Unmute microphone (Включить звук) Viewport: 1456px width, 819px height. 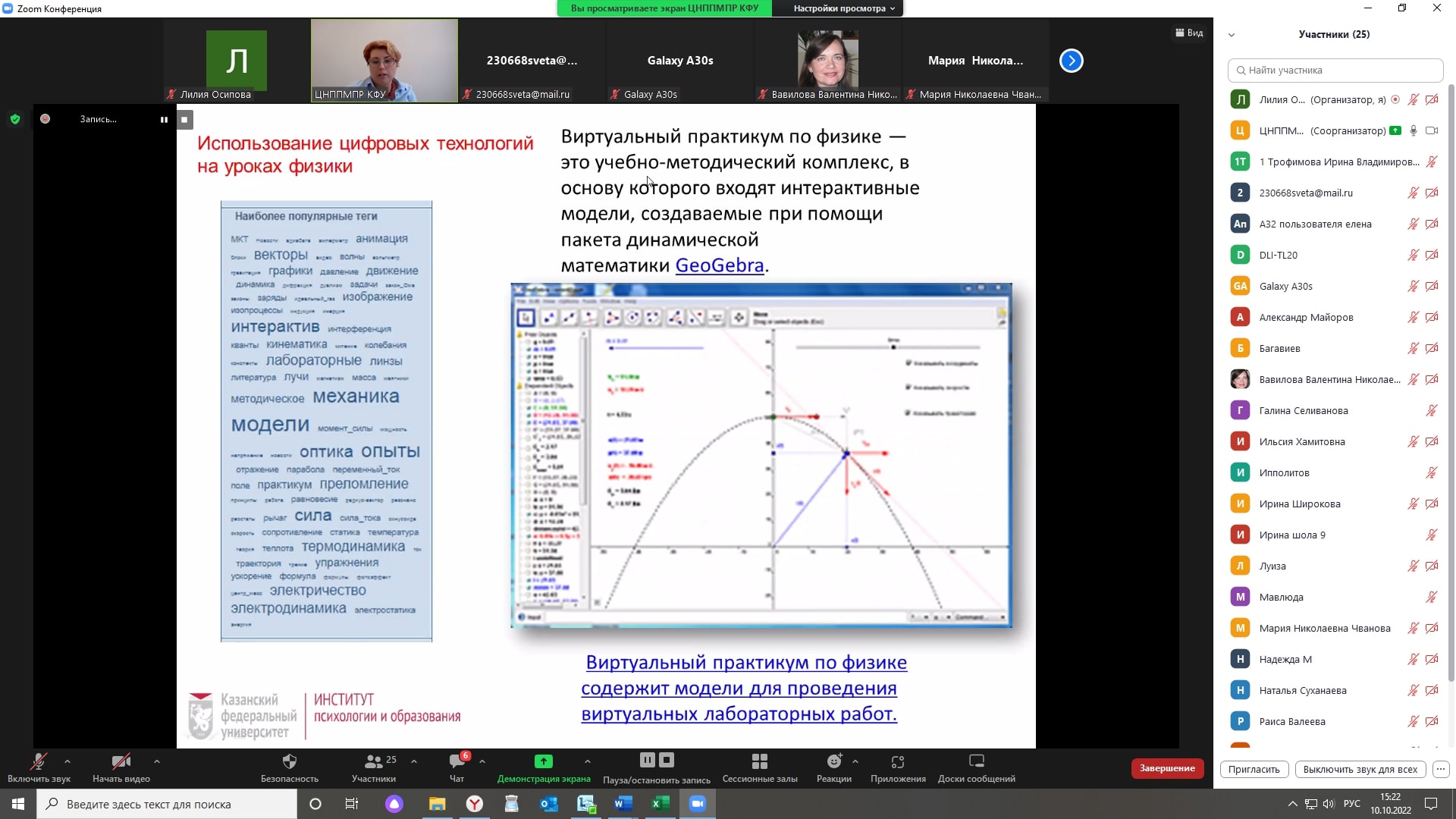pyautogui.click(x=38, y=761)
